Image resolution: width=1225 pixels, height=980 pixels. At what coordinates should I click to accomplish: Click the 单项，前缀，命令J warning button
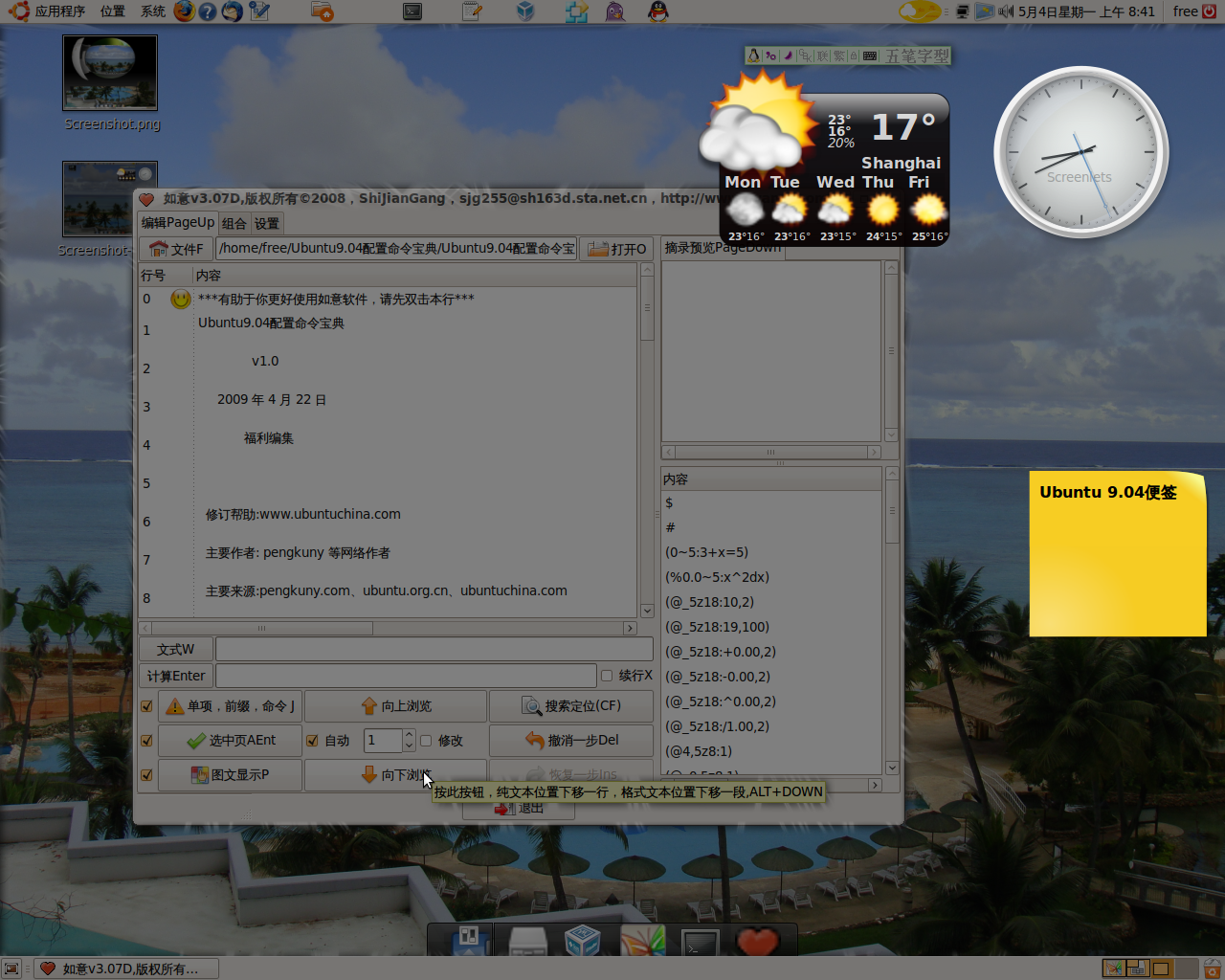230,706
